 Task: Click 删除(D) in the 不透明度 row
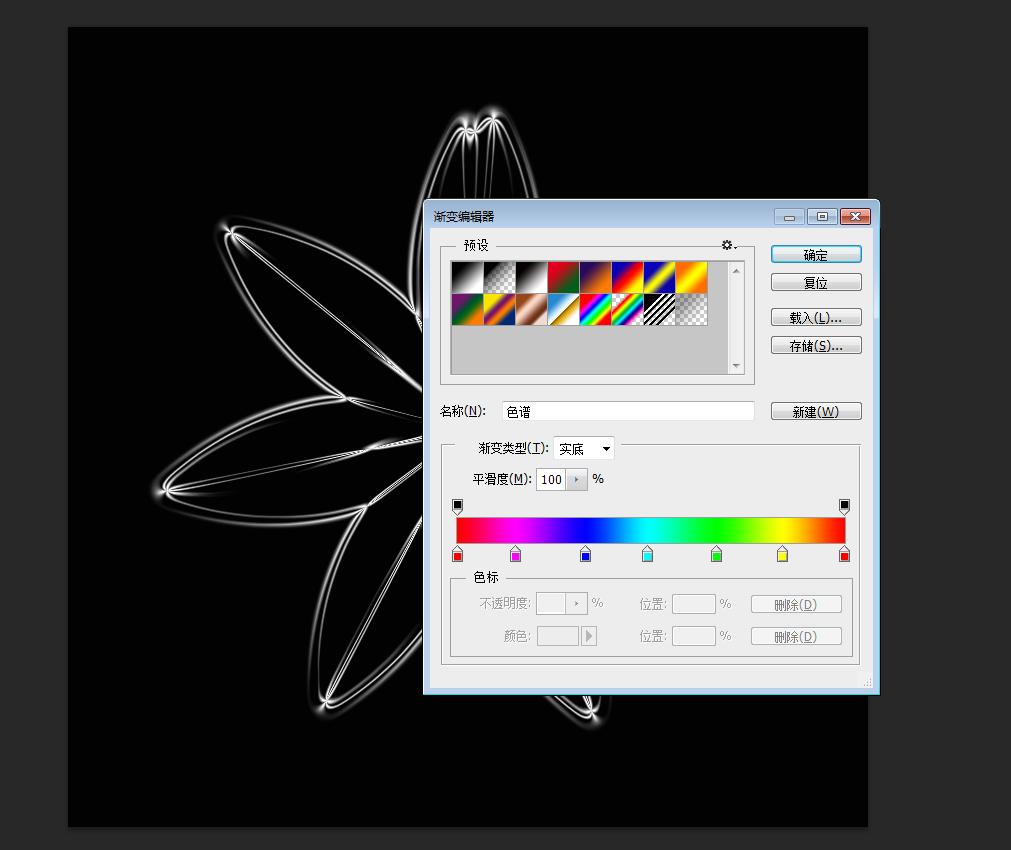click(x=796, y=604)
